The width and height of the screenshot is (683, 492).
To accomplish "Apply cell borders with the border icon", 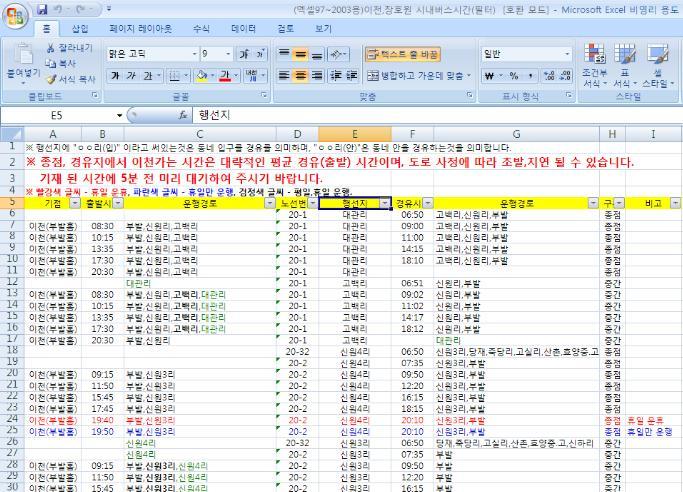I will (174, 76).
